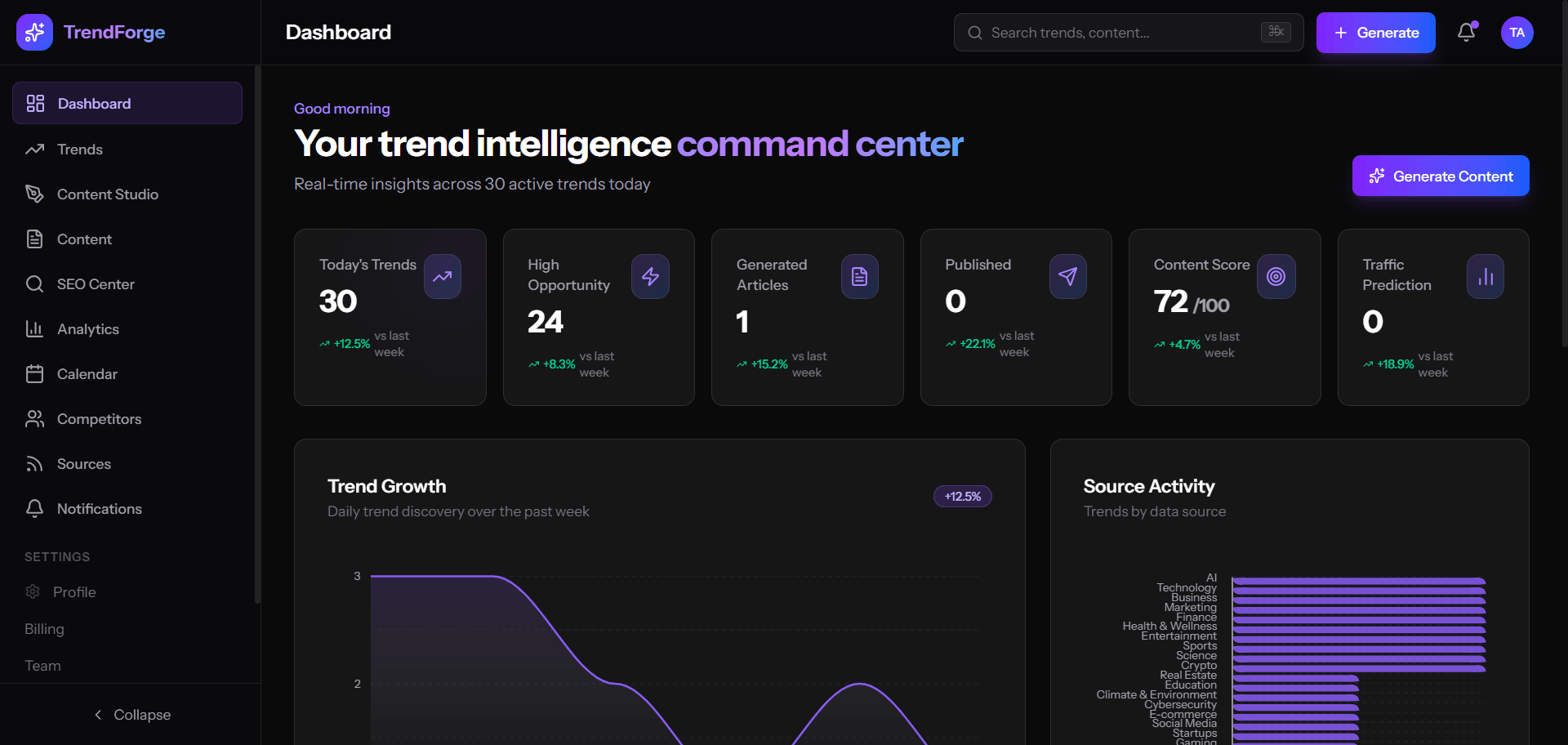Viewport: 1568px width, 745px height.
Task: Click the Content Studio pen icon
Action: [x=34, y=194]
